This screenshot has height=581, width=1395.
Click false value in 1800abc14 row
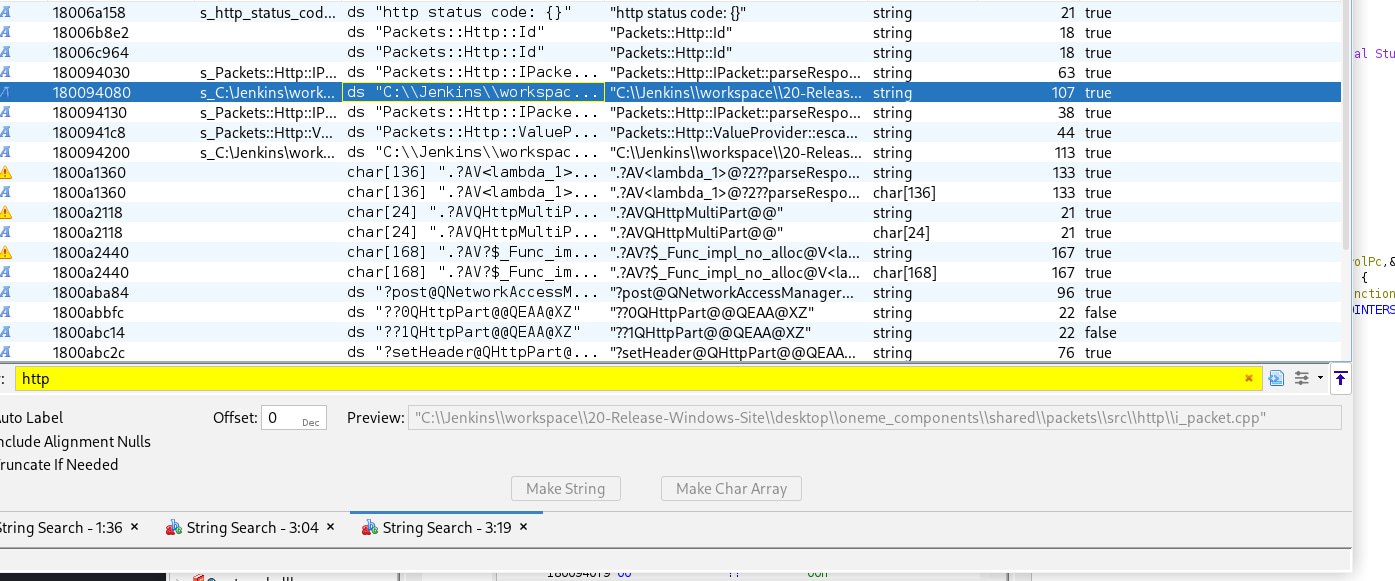pos(1101,333)
